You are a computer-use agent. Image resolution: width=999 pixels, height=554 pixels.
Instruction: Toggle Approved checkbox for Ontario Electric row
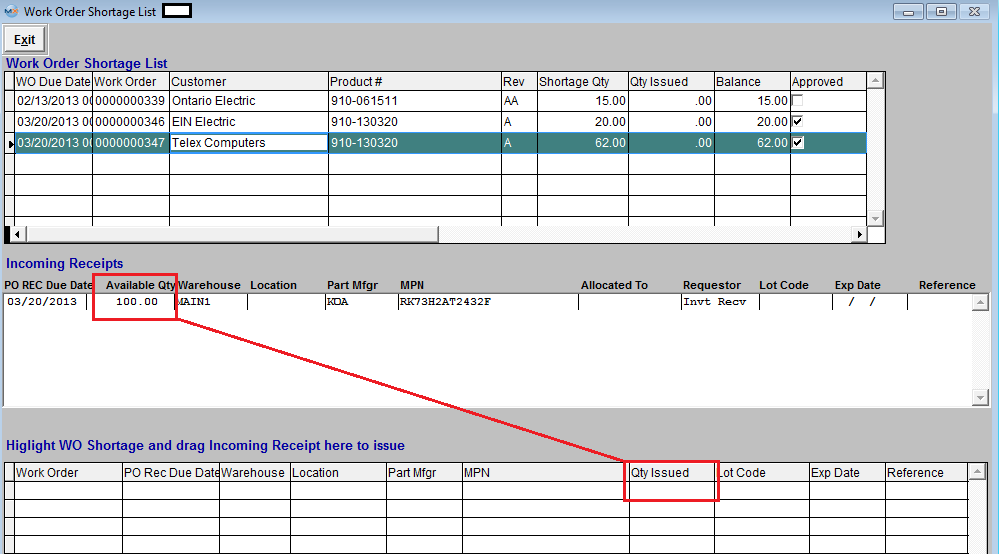797,100
